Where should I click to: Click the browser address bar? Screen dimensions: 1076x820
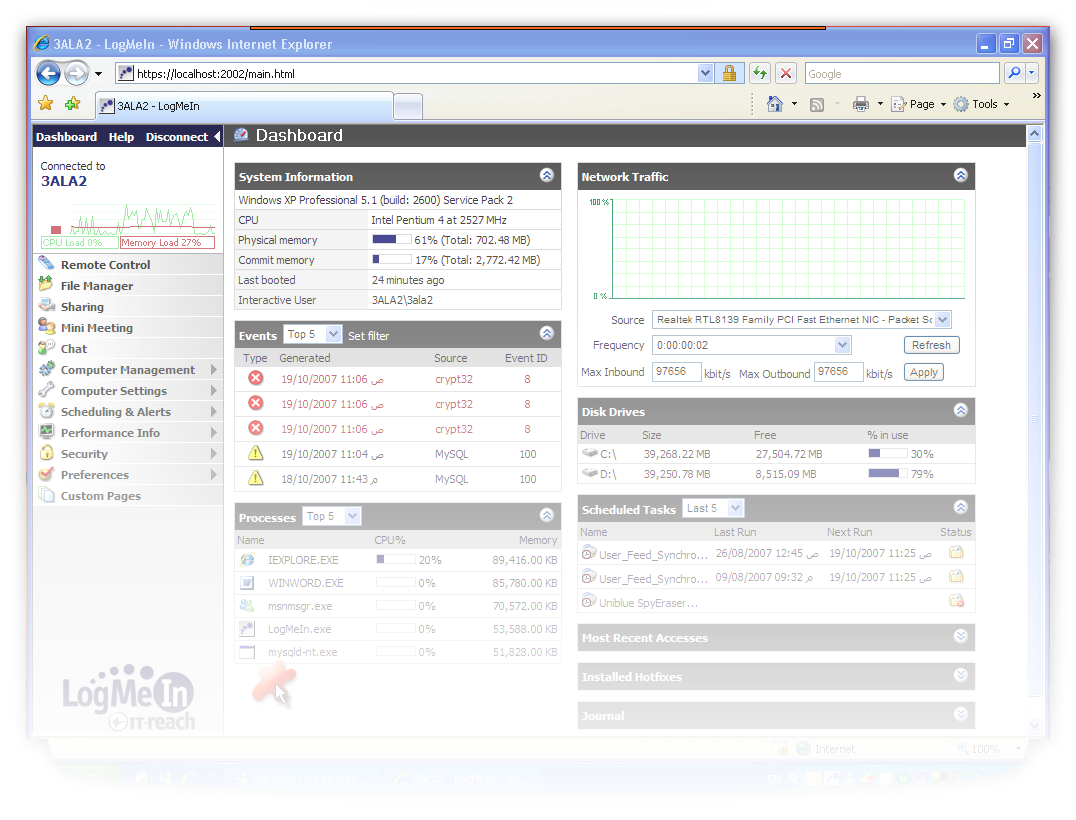tap(414, 73)
